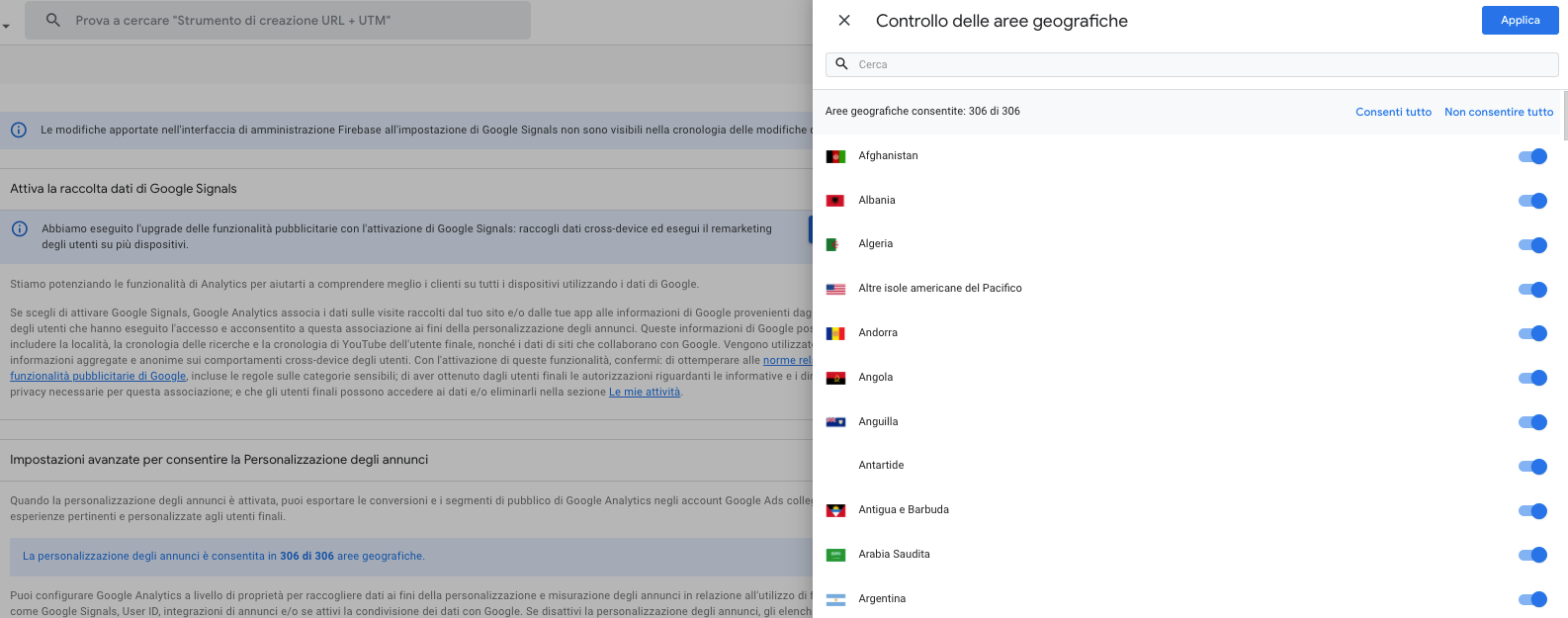Close the Controllo delle aree geografiche panel
The image size is (1568, 618).
click(844, 21)
